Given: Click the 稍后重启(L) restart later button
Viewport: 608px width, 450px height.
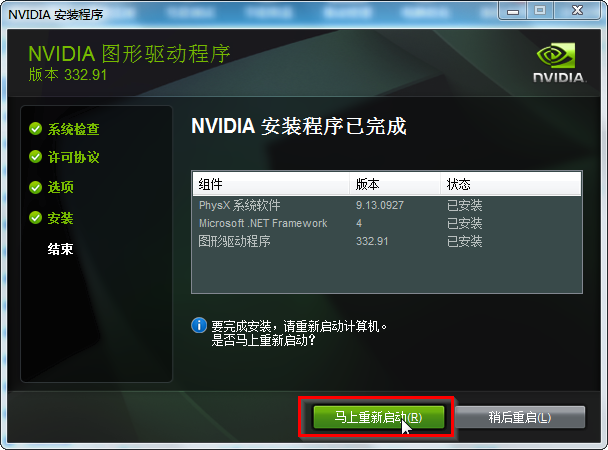Looking at the screenshot, I should tap(520, 417).
